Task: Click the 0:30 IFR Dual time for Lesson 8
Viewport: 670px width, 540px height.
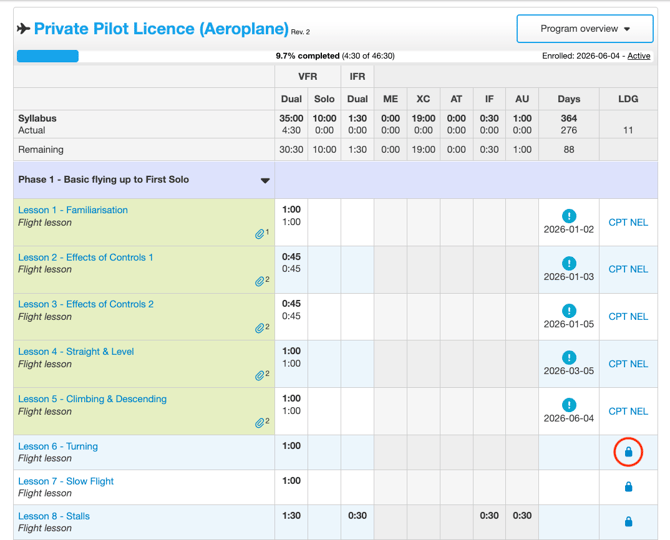Action: click(x=357, y=516)
